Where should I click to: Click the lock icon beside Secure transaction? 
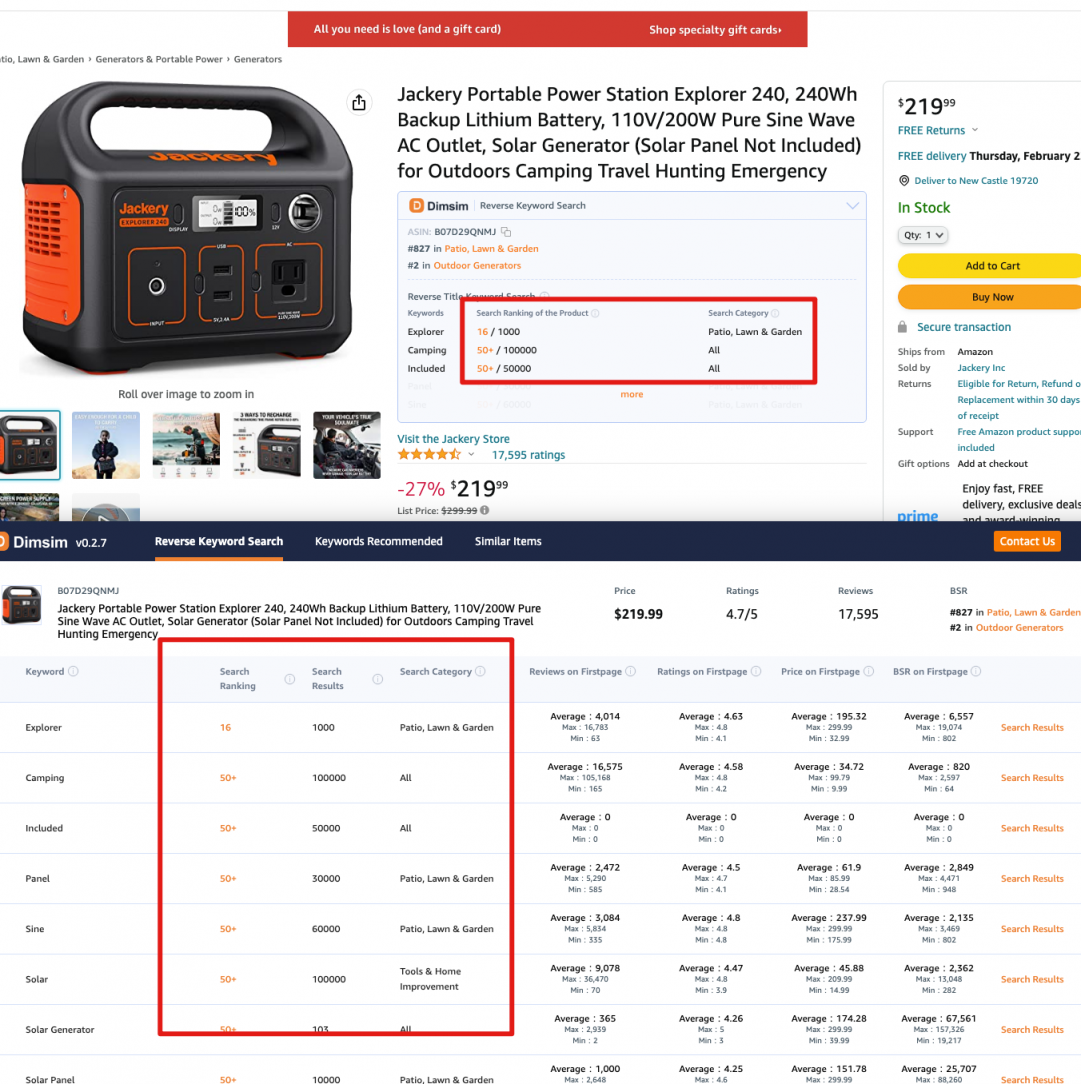902,327
